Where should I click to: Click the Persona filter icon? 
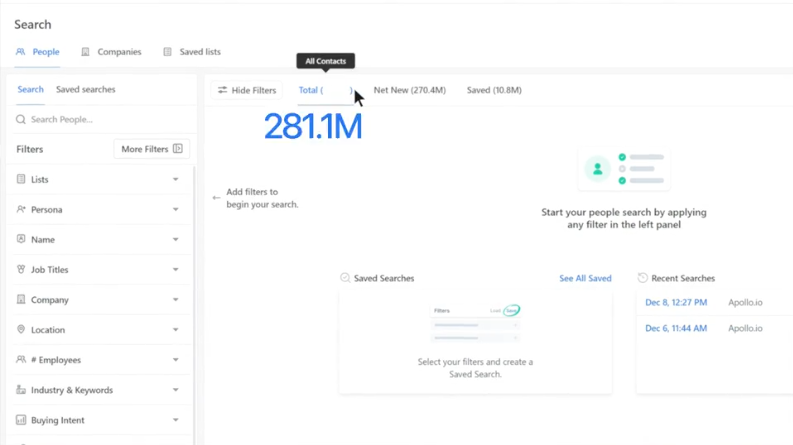(21, 209)
